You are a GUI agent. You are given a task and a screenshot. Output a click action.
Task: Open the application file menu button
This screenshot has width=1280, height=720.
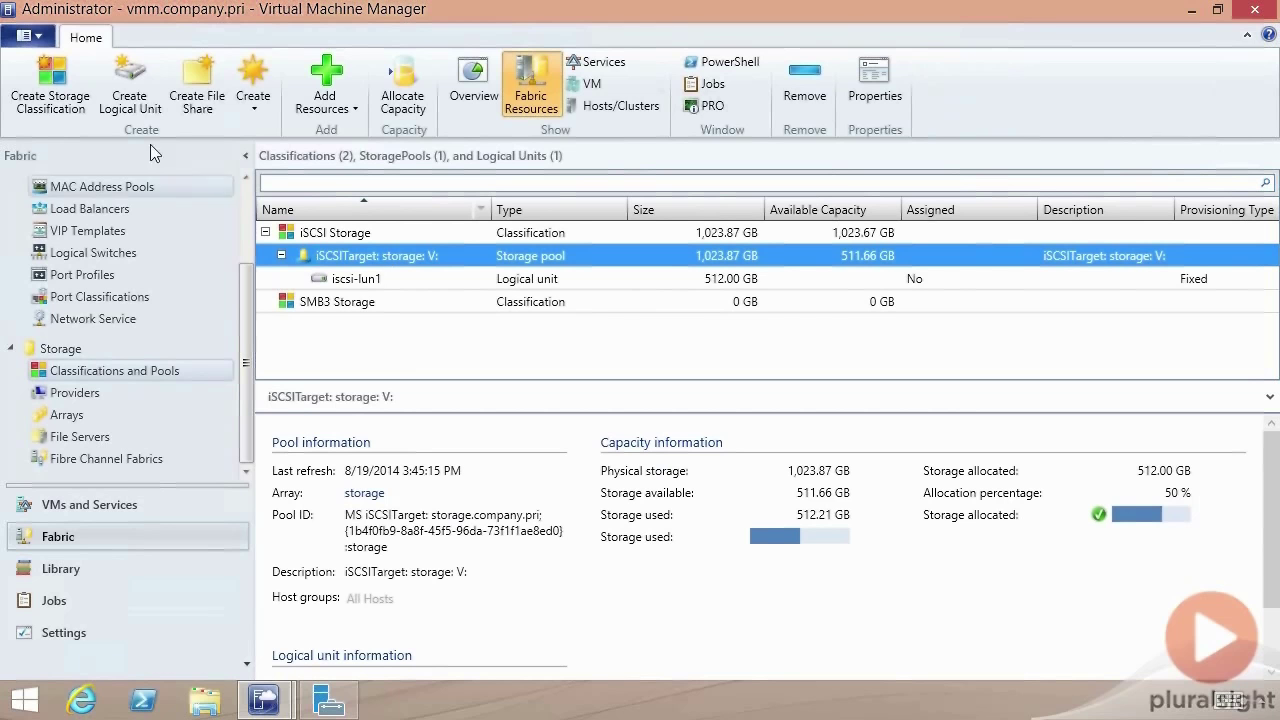[x=29, y=36]
